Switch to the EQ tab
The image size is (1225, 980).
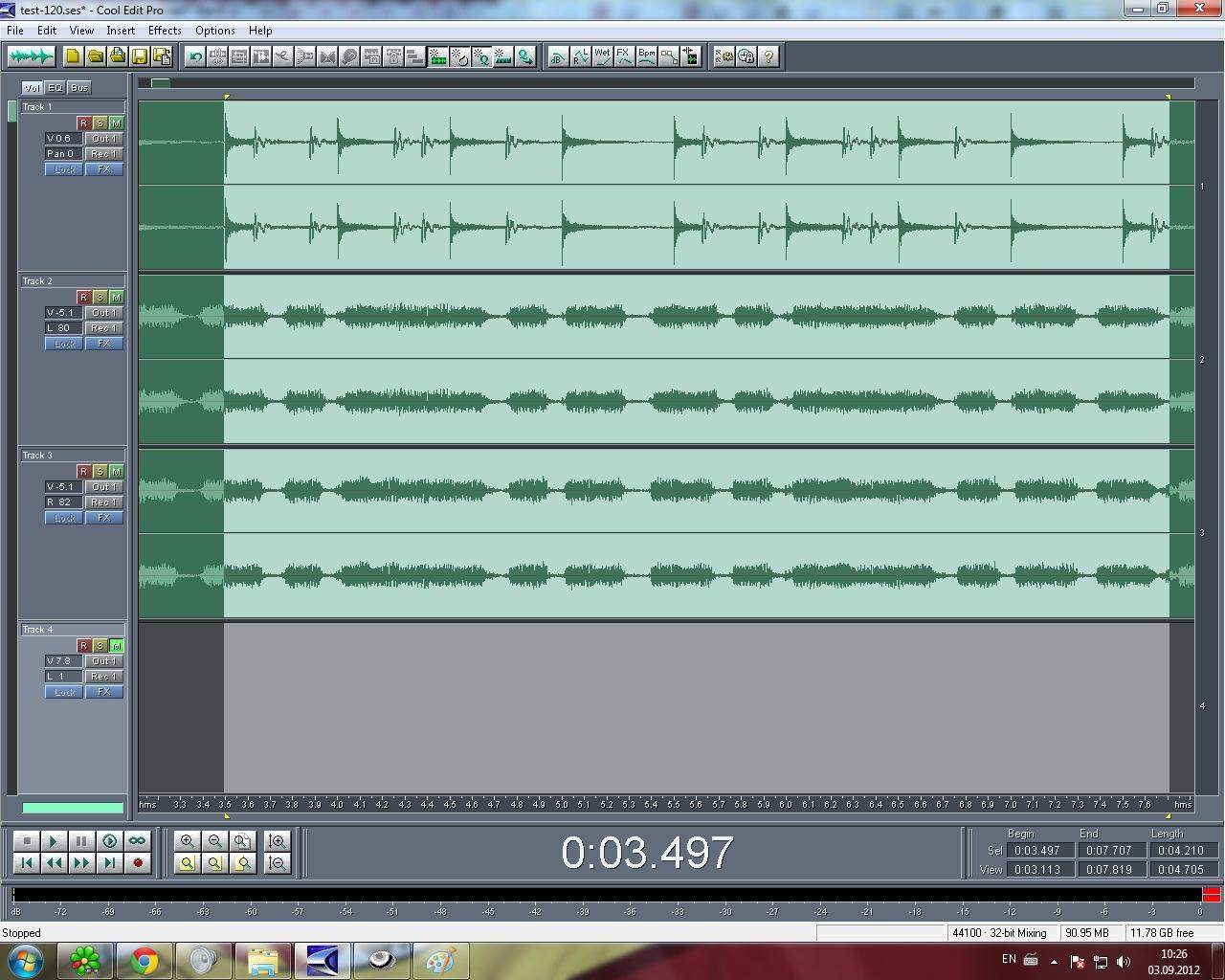coord(56,88)
